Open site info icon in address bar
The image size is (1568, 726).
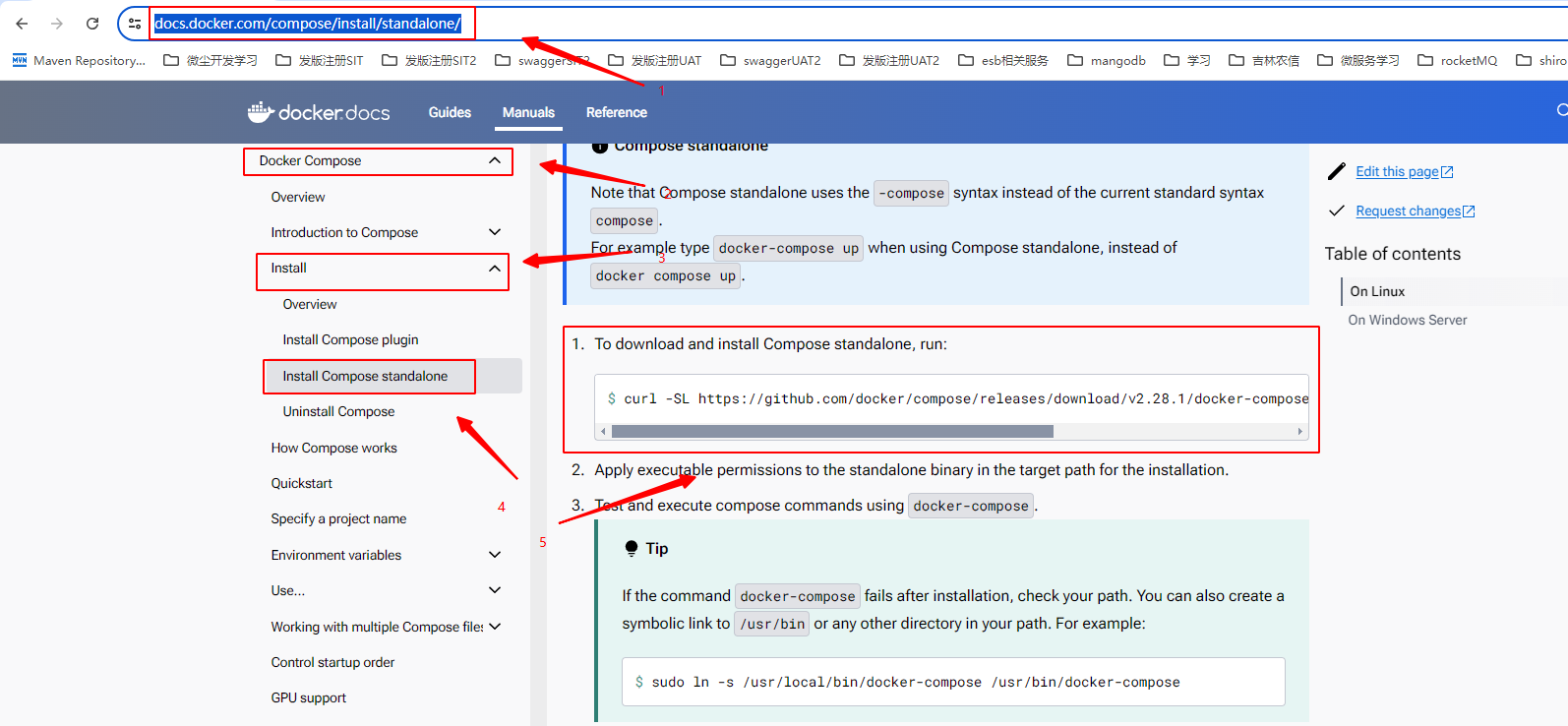coord(135,24)
